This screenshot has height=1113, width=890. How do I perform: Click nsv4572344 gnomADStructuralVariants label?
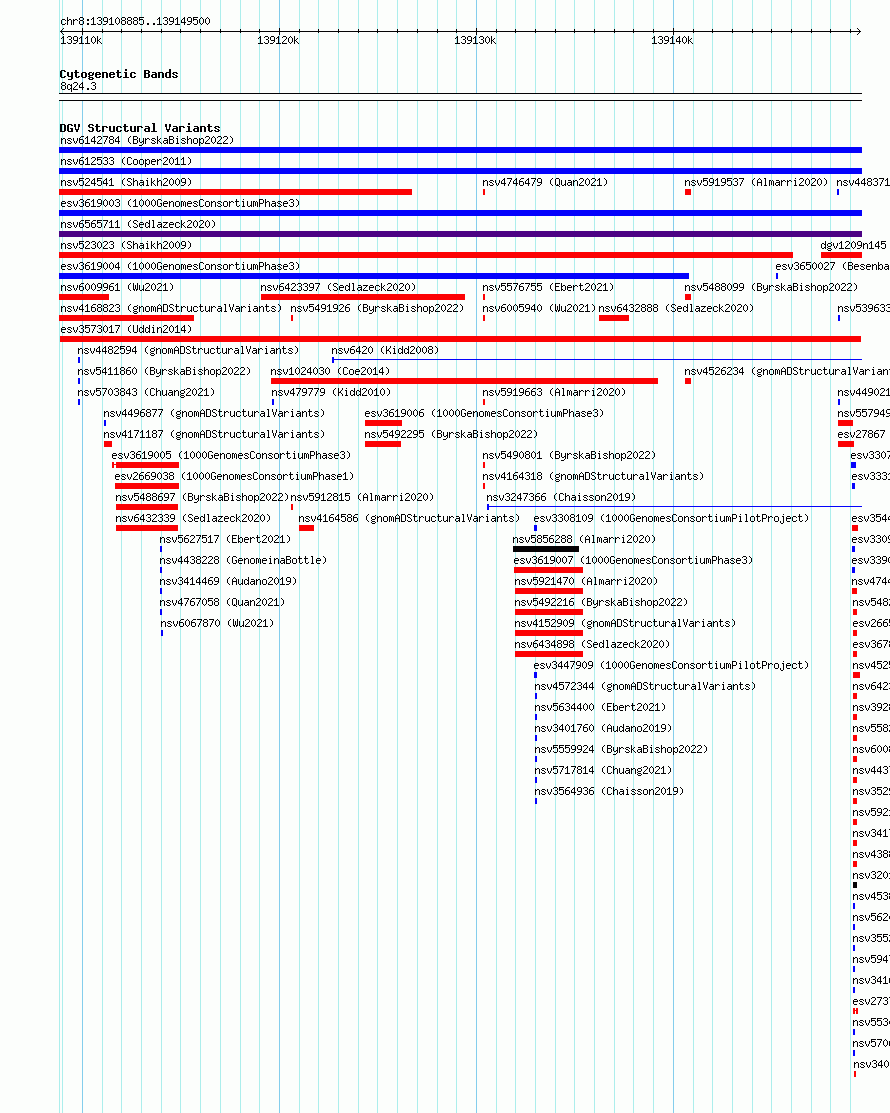point(645,686)
